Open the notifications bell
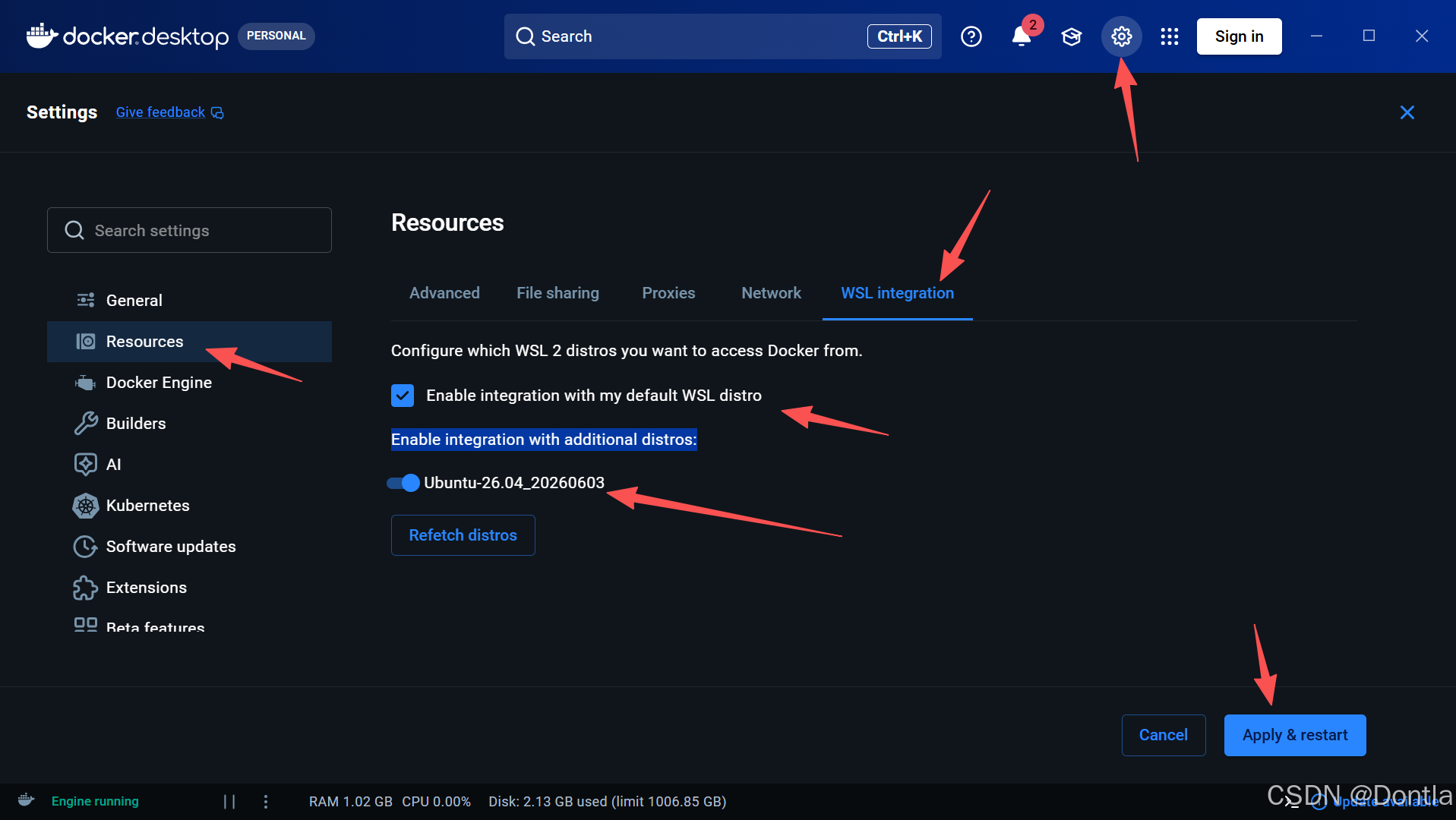 point(1022,36)
